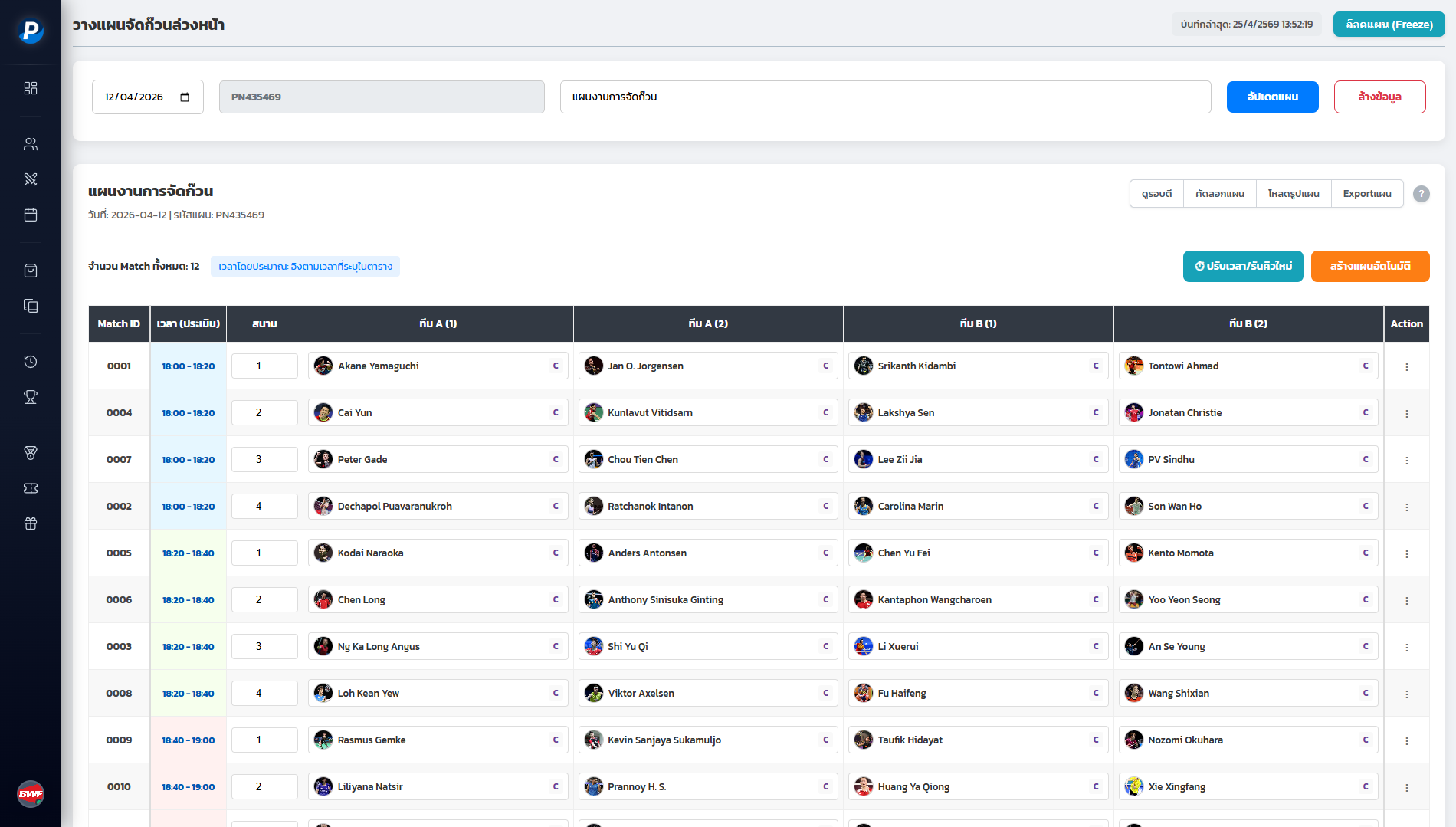Click the gift box sidebar icon
Viewport: 1456px width, 827px height.
tap(31, 523)
